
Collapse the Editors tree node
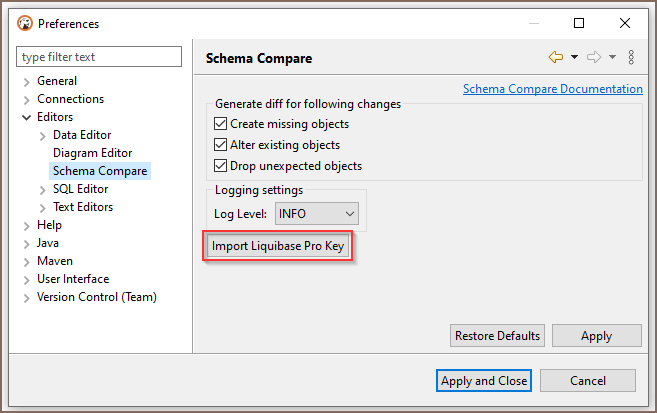click(26, 117)
